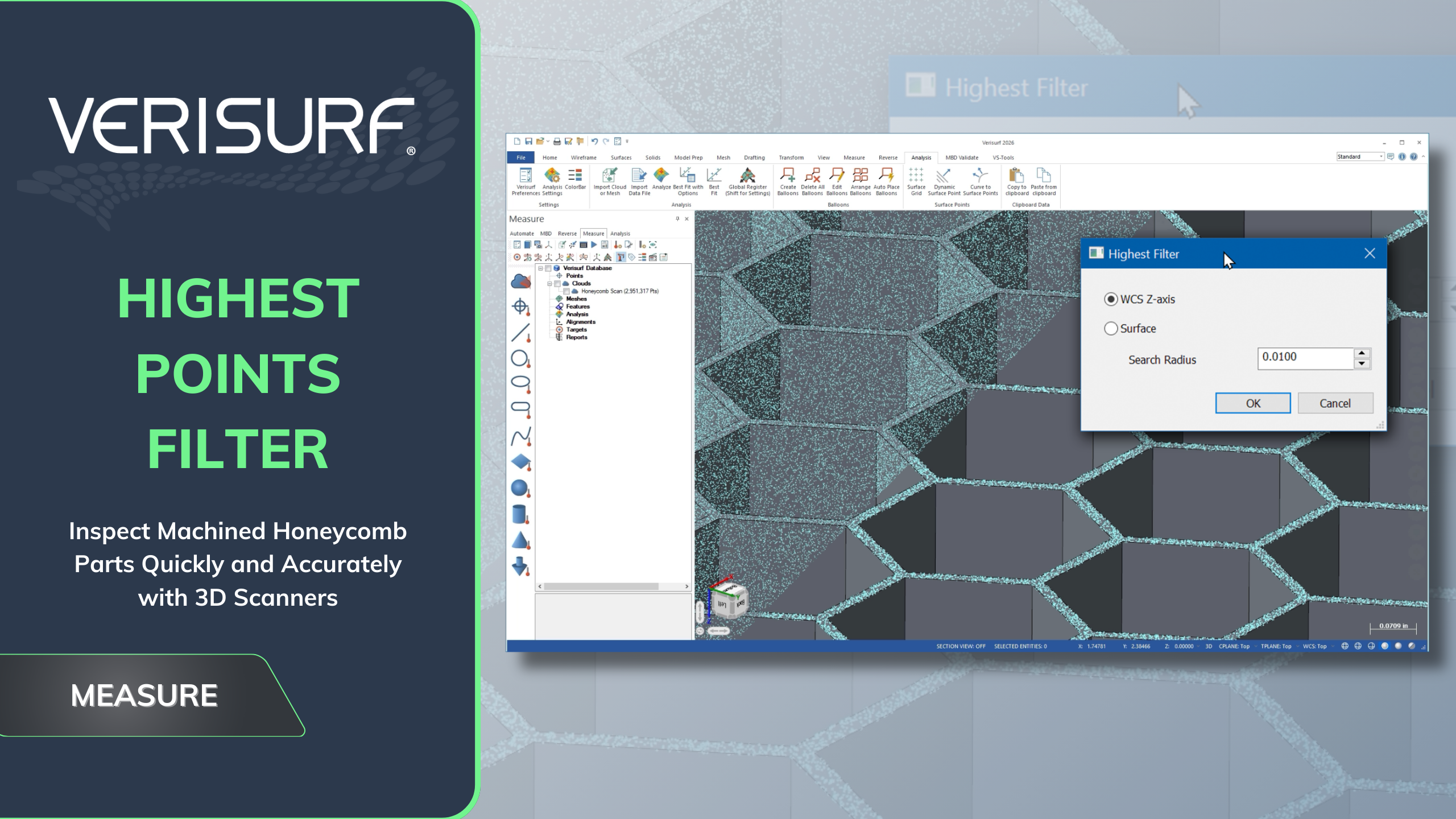Screen dimensions: 1456x819
Task: Close the Highest Filter dialog
Action: 1370,254
